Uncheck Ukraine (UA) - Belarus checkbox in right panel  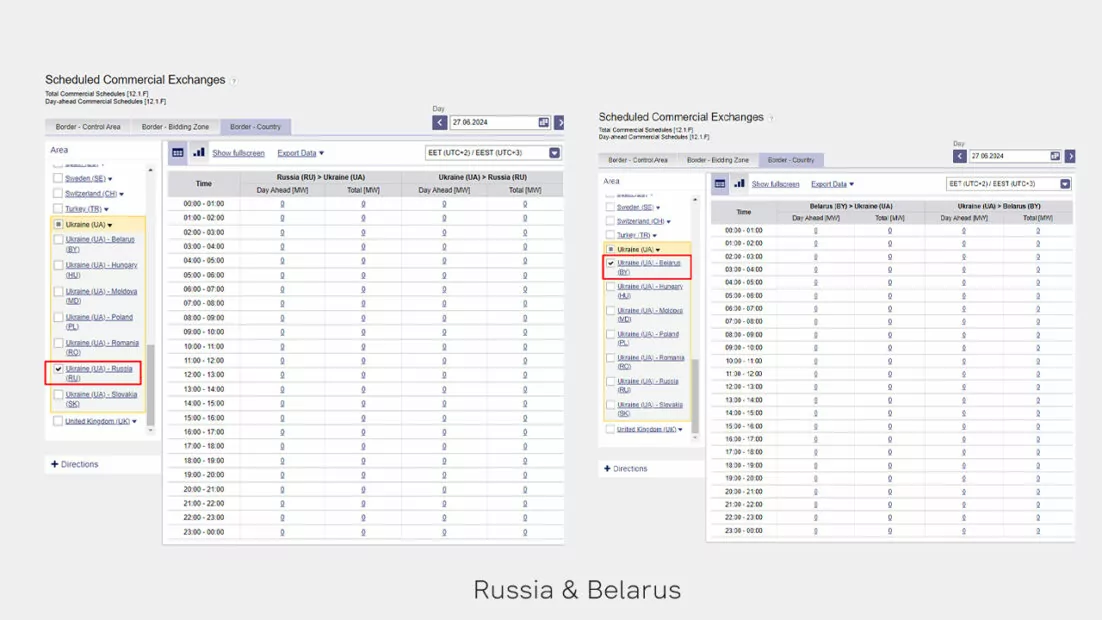(x=611, y=264)
